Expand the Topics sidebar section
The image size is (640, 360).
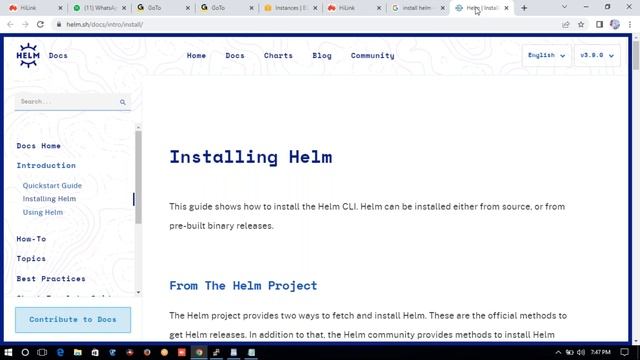[x=31, y=258]
